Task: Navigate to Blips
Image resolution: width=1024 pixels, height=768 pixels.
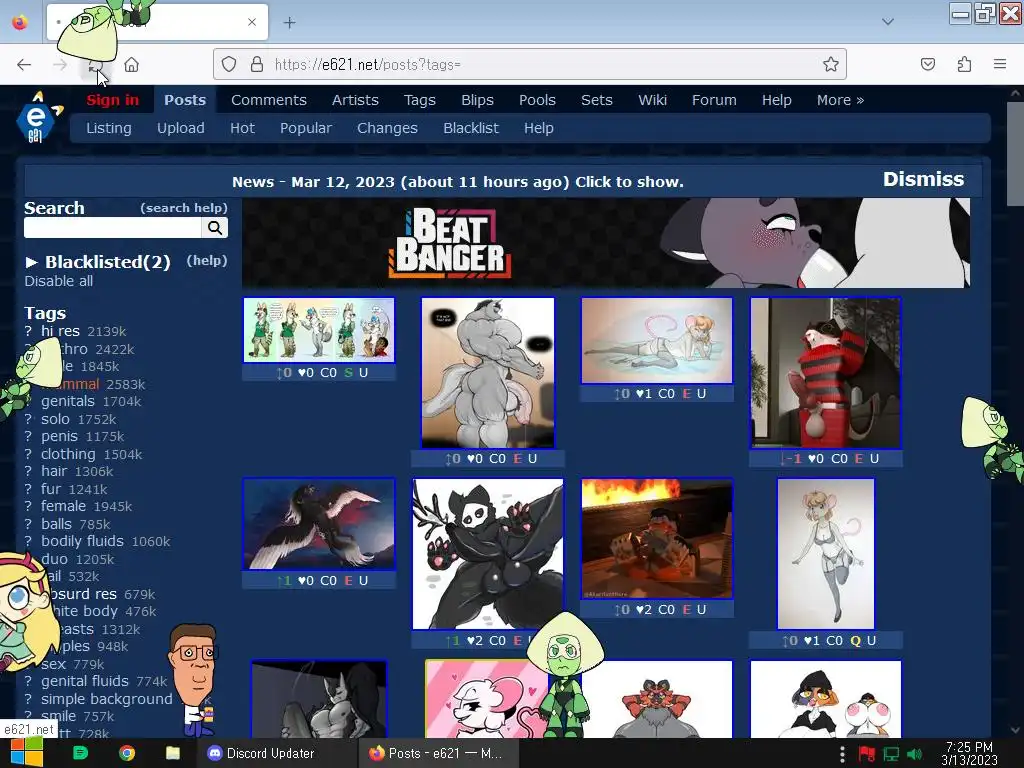Action: (477, 100)
